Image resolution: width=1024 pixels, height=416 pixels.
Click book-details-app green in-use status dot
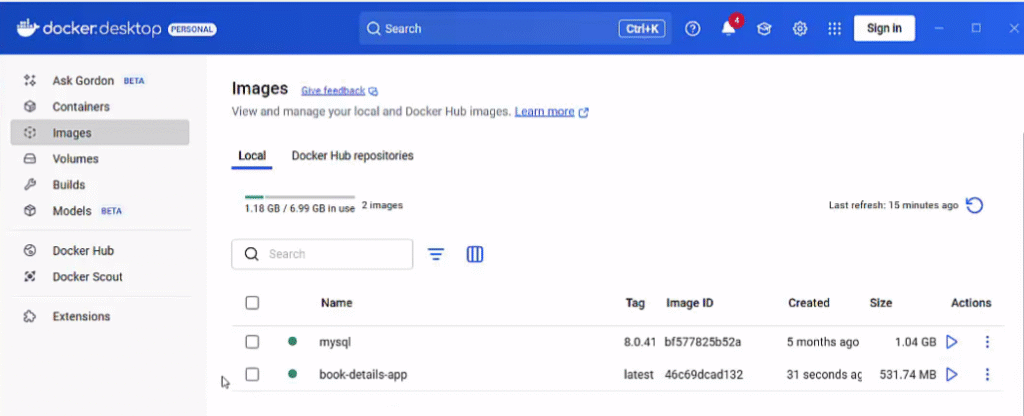[x=293, y=374]
